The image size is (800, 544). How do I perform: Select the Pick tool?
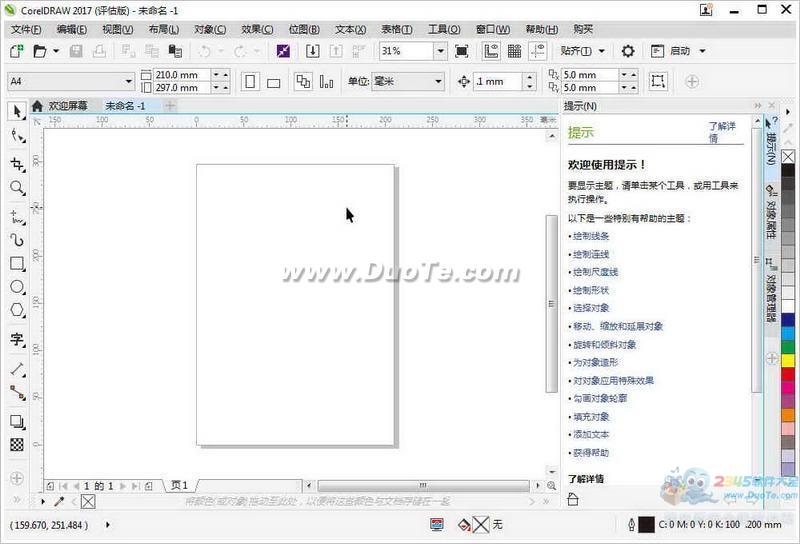pos(17,111)
